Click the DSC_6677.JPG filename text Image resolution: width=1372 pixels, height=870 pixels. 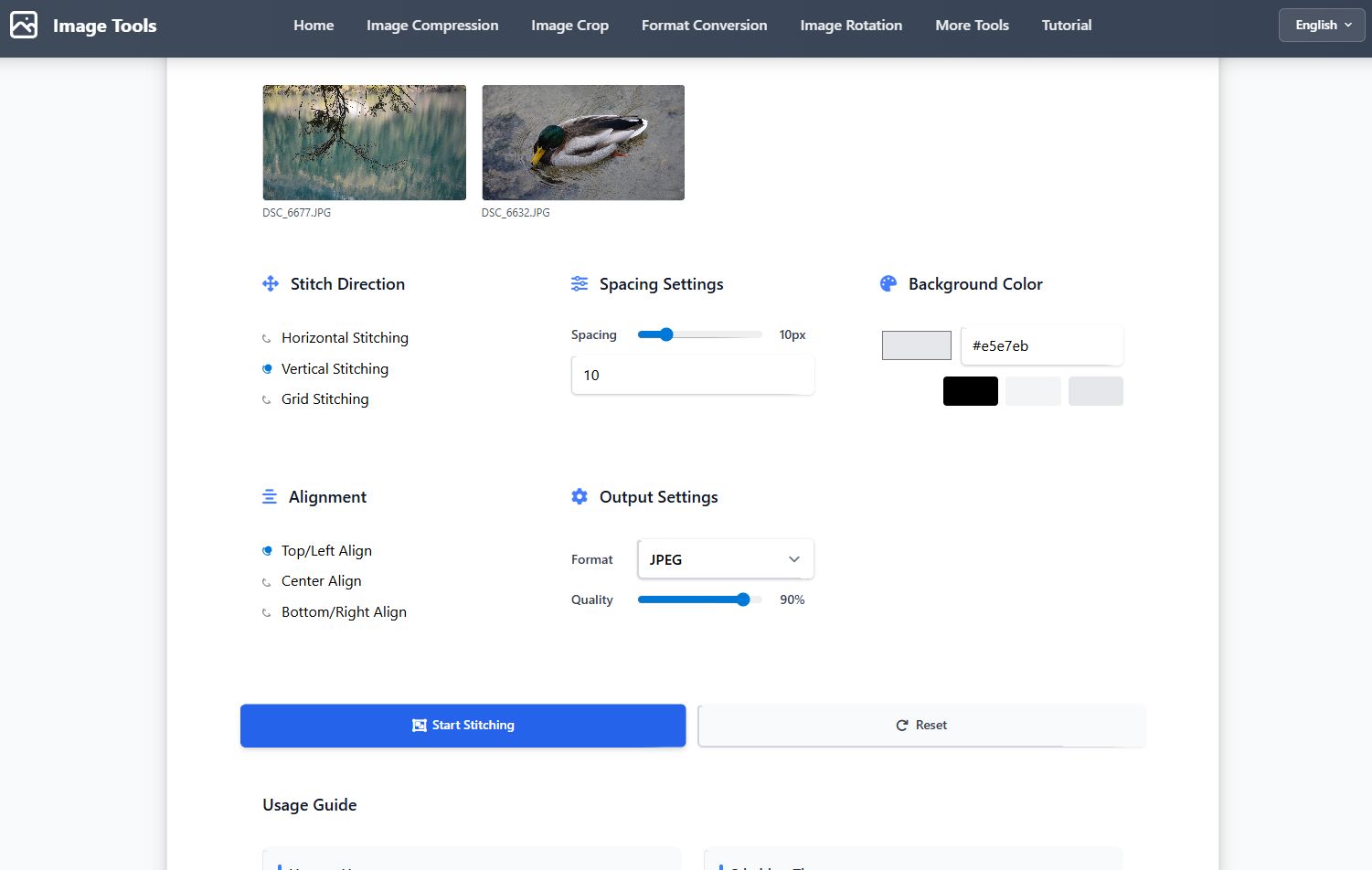(x=297, y=213)
